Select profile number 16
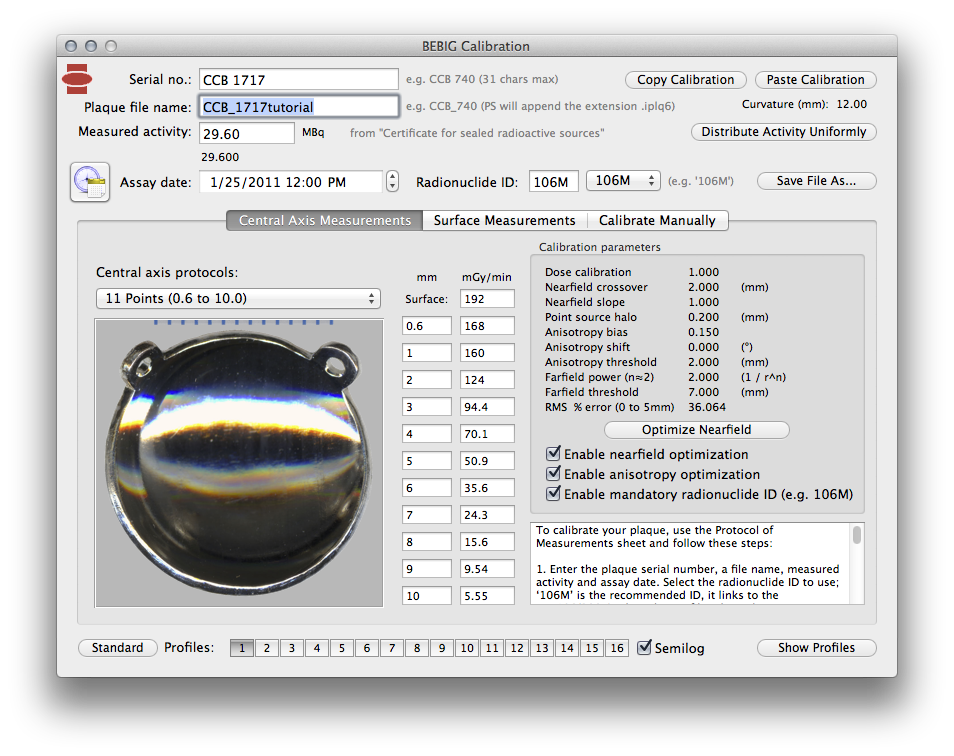This screenshot has width=954, height=756. [x=617, y=648]
